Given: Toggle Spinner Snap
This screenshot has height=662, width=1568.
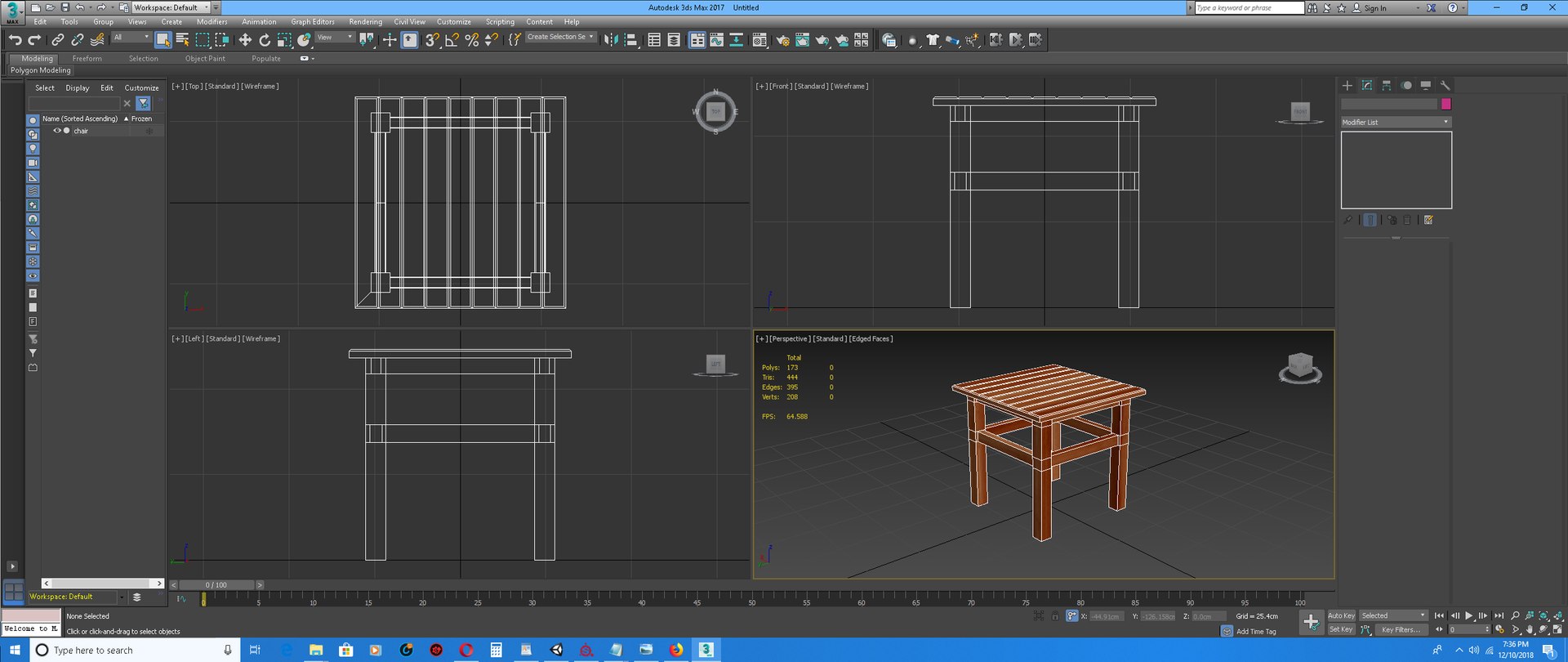Looking at the screenshot, I should point(491,39).
